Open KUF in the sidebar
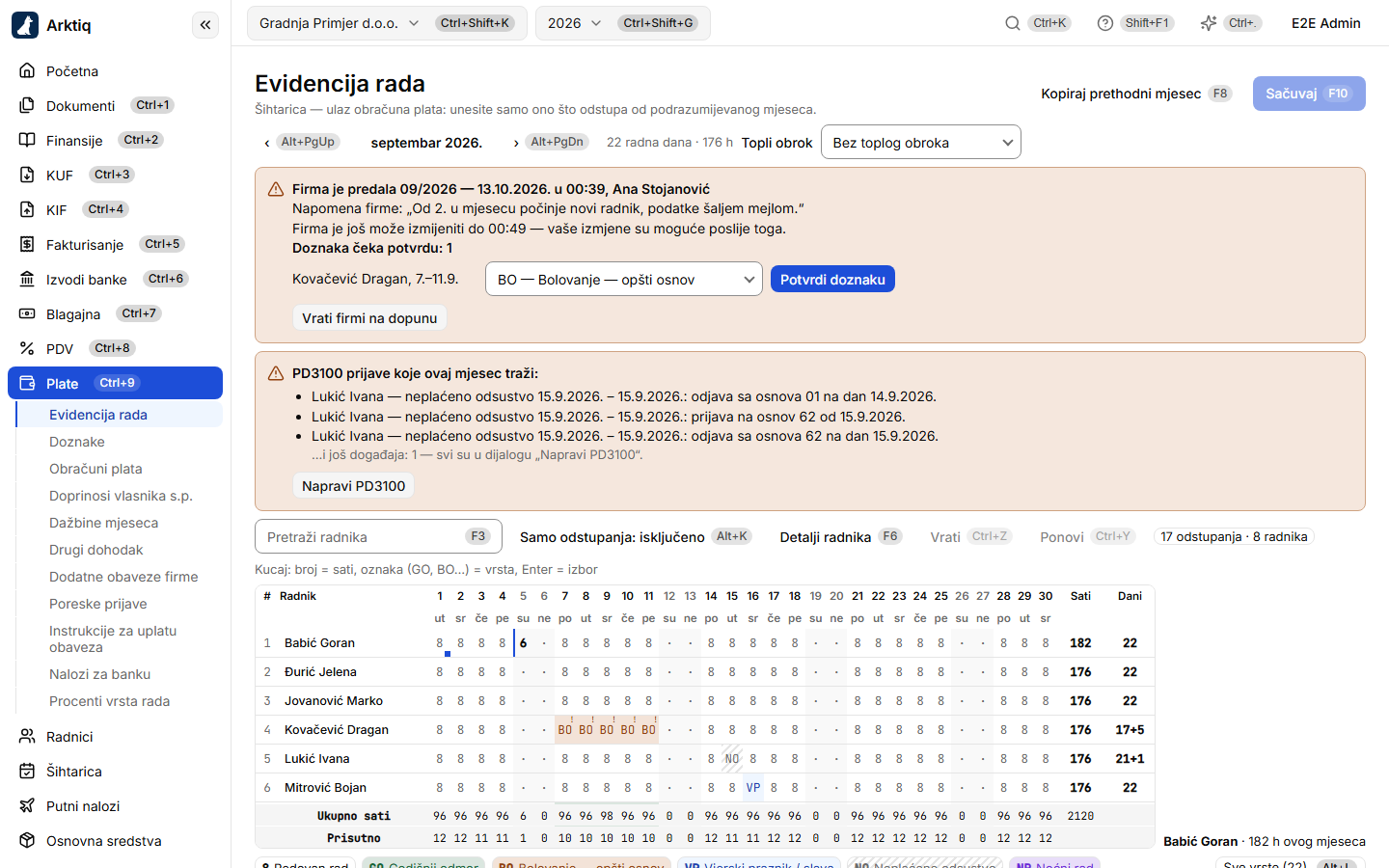The width and height of the screenshot is (1389, 868). point(115,176)
